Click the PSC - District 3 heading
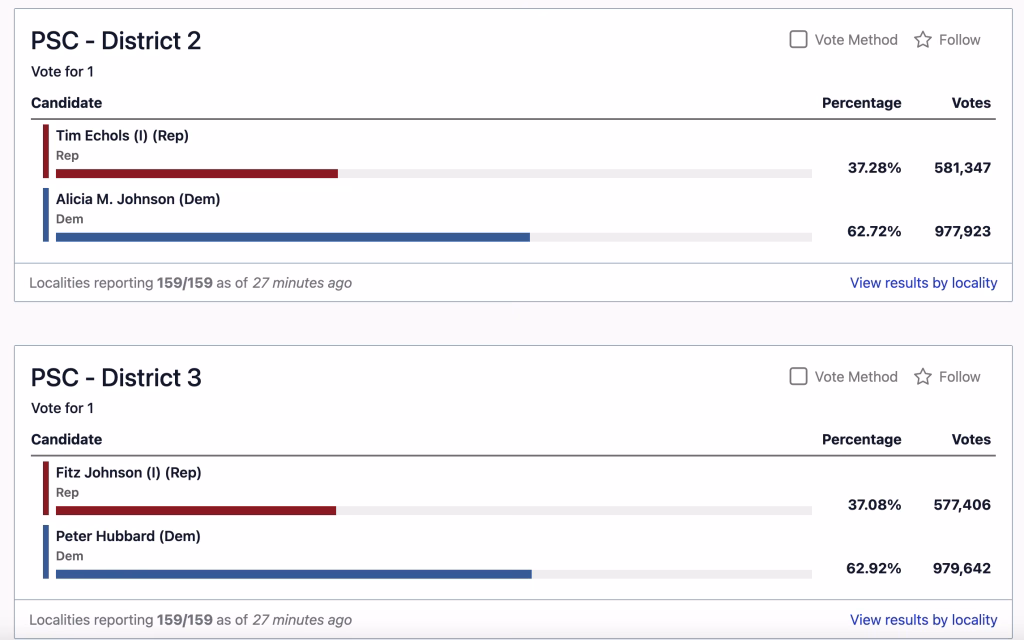The image size is (1024, 640). [x=116, y=378]
